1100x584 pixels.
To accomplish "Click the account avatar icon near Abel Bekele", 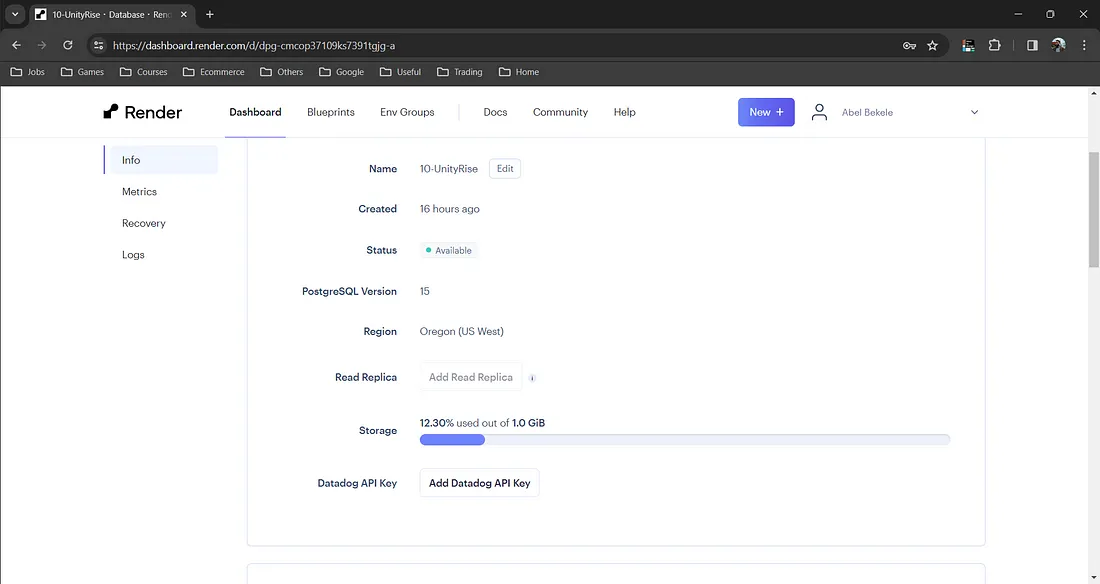I will (x=819, y=112).
